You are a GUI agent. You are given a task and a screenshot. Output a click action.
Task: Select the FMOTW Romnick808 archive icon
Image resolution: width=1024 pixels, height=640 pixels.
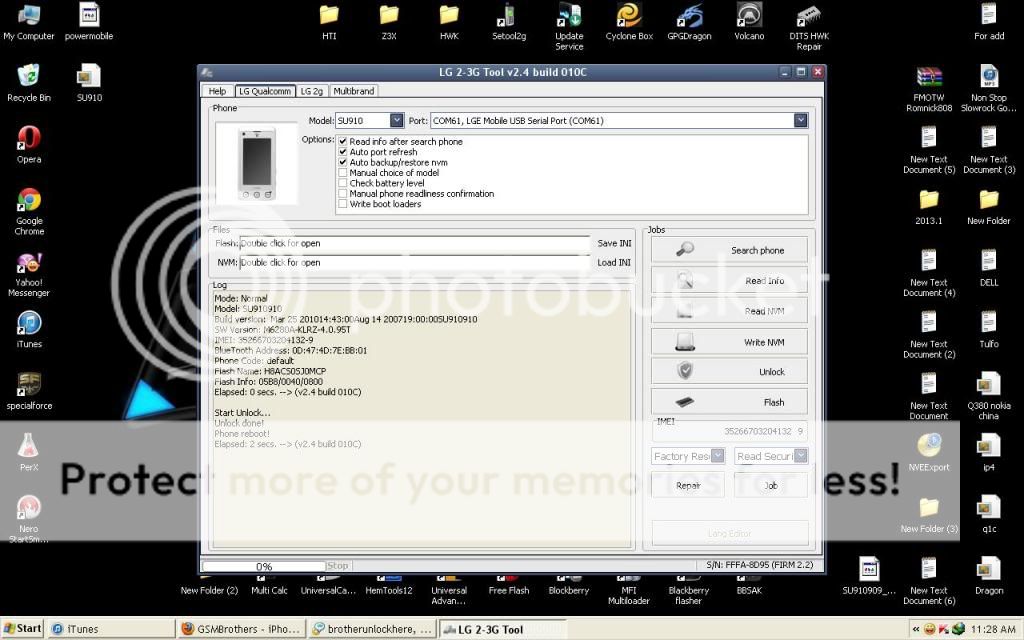[929, 88]
